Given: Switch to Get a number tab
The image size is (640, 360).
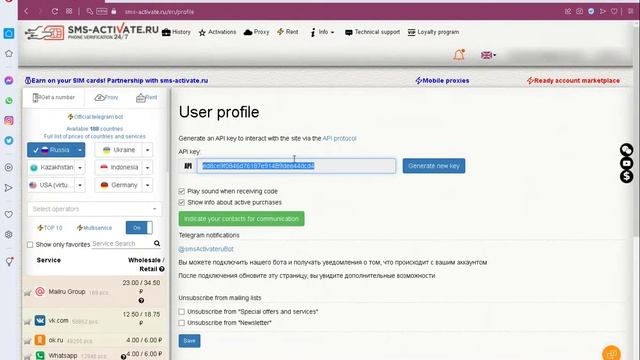Looking at the screenshot, I should tap(53, 98).
